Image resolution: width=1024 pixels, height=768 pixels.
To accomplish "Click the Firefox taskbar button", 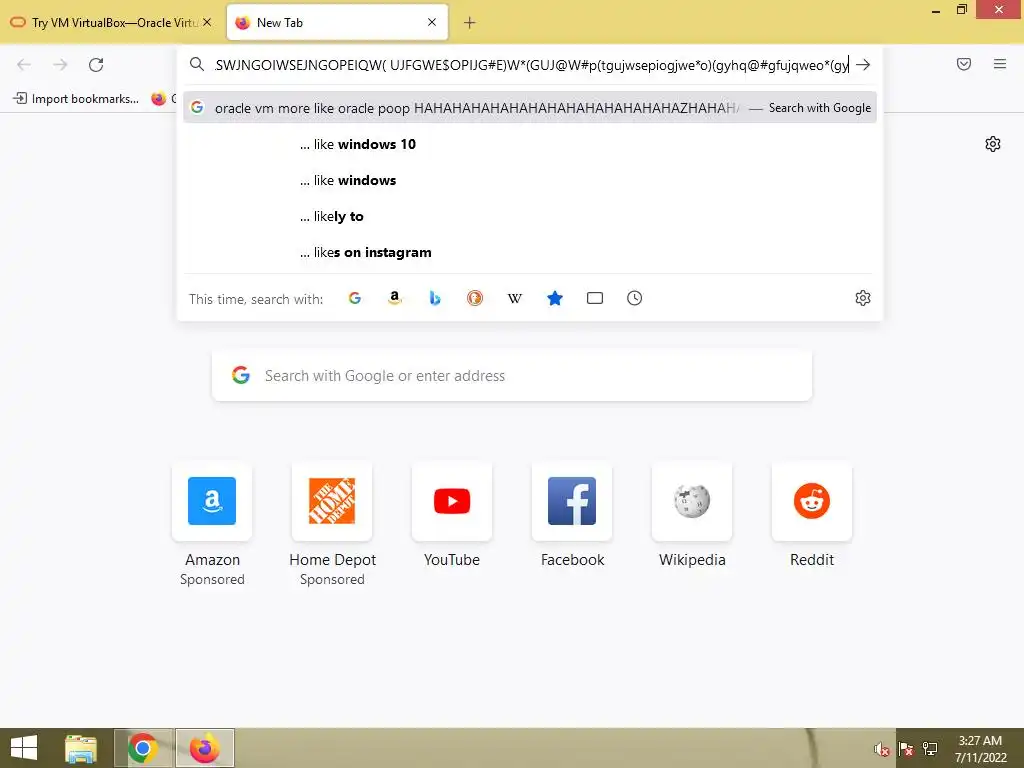I will pos(205,748).
